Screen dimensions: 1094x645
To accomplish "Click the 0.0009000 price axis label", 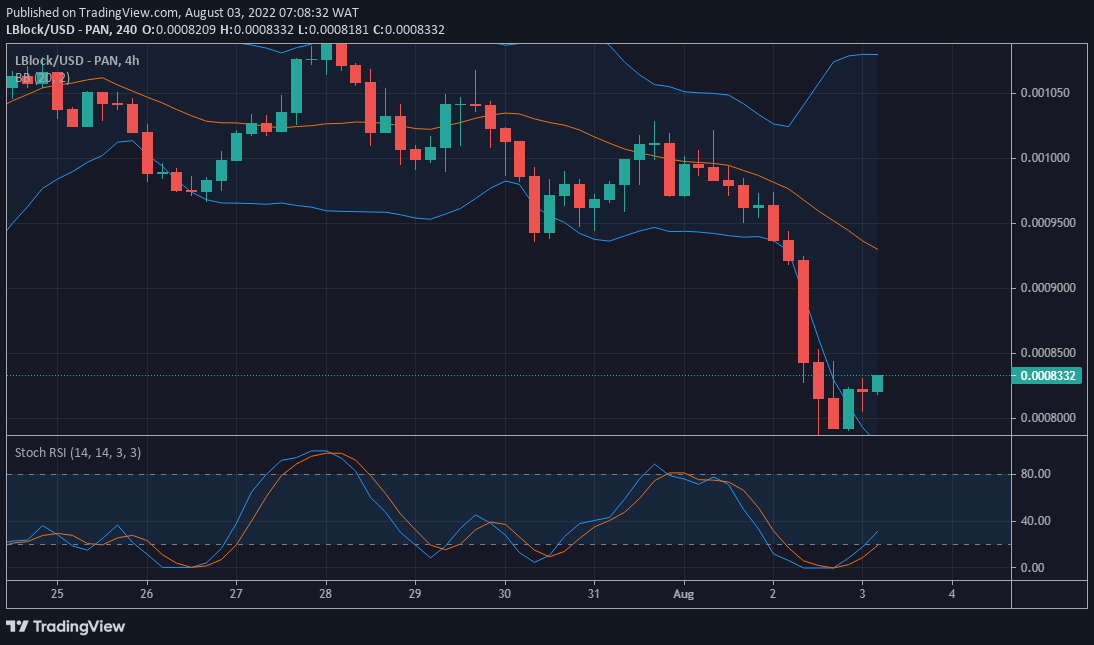I will (x=1048, y=288).
